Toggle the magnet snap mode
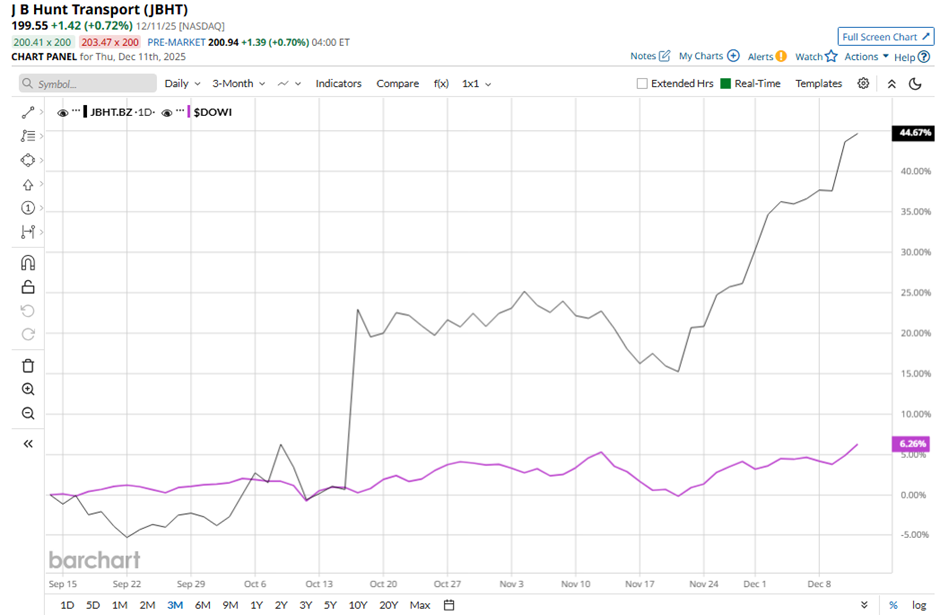This screenshot has height=615, width=940. (28, 263)
